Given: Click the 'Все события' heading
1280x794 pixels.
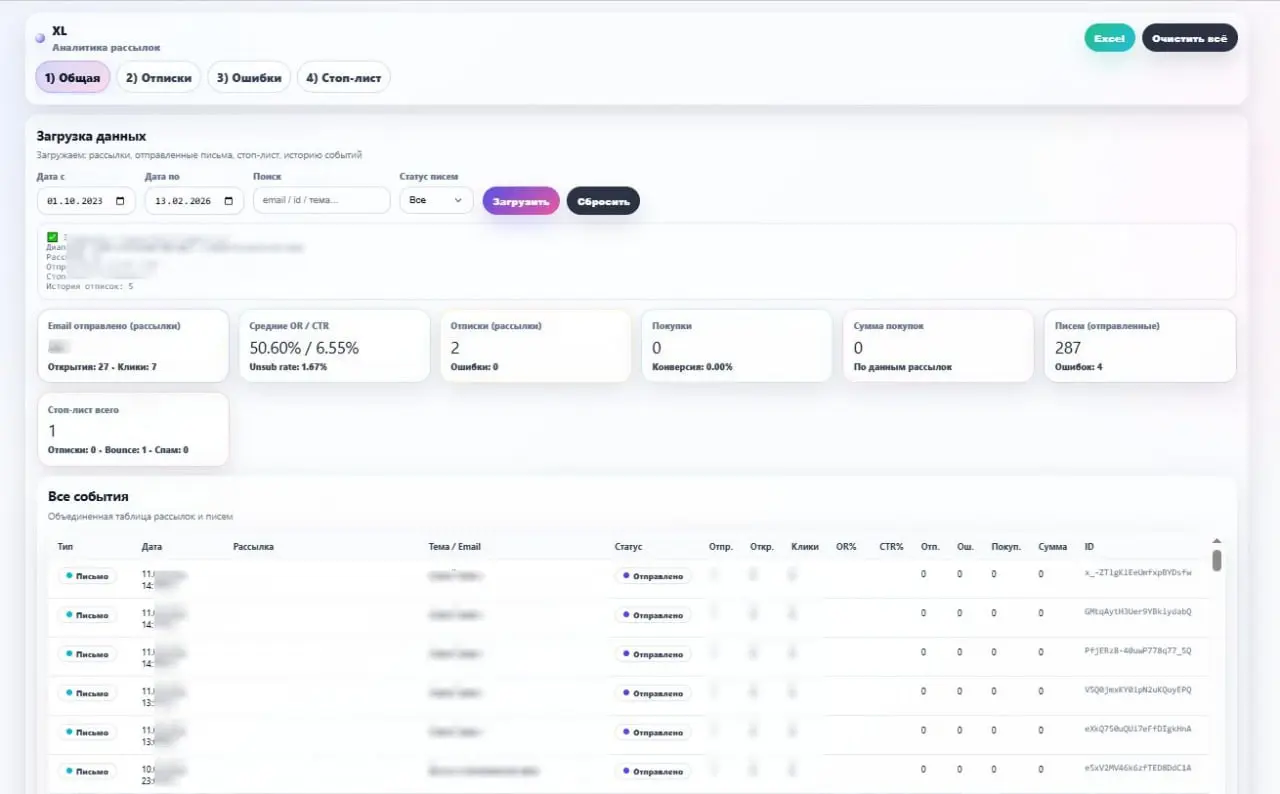Looking at the screenshot, I should [88, 496].
